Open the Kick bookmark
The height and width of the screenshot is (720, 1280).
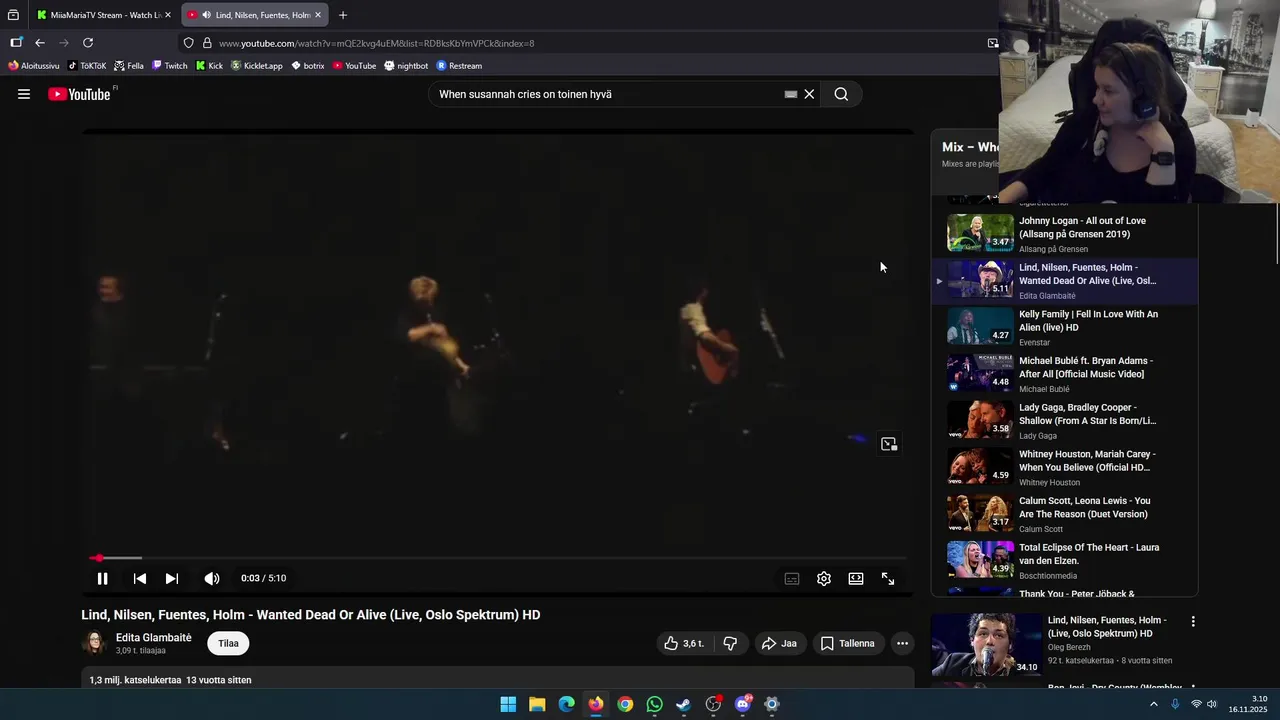click(210, 66)
